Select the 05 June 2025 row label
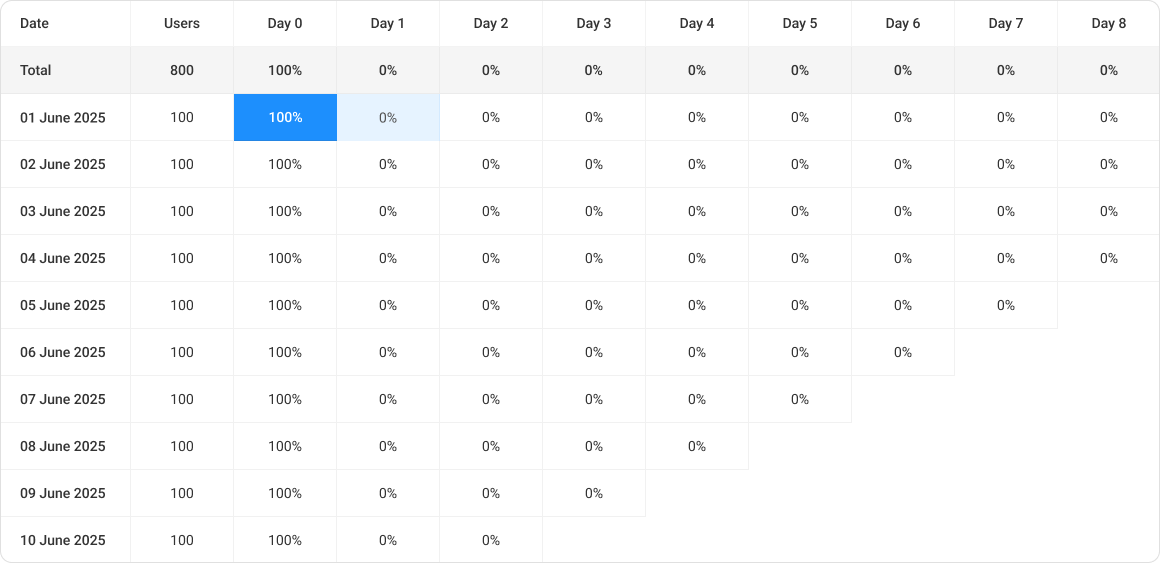Viewport: 1160px width, 563px height. pyautogui.click(x=63, y=305)
